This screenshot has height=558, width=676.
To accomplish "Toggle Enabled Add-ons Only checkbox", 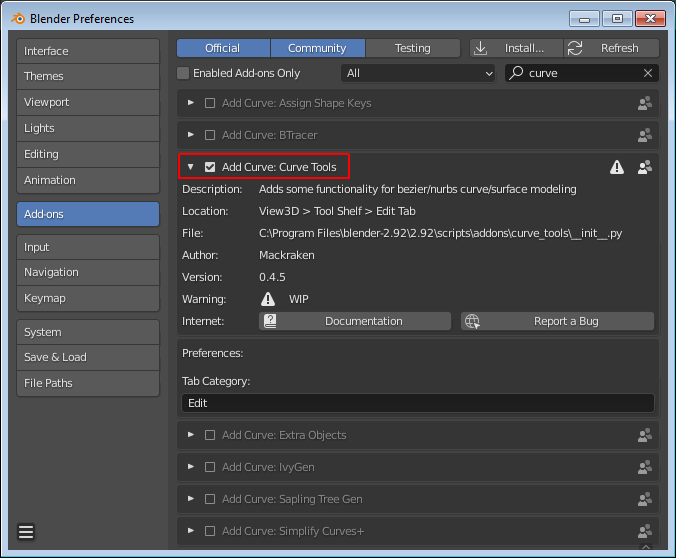I will pyautogui.click(x=183, y=73).
